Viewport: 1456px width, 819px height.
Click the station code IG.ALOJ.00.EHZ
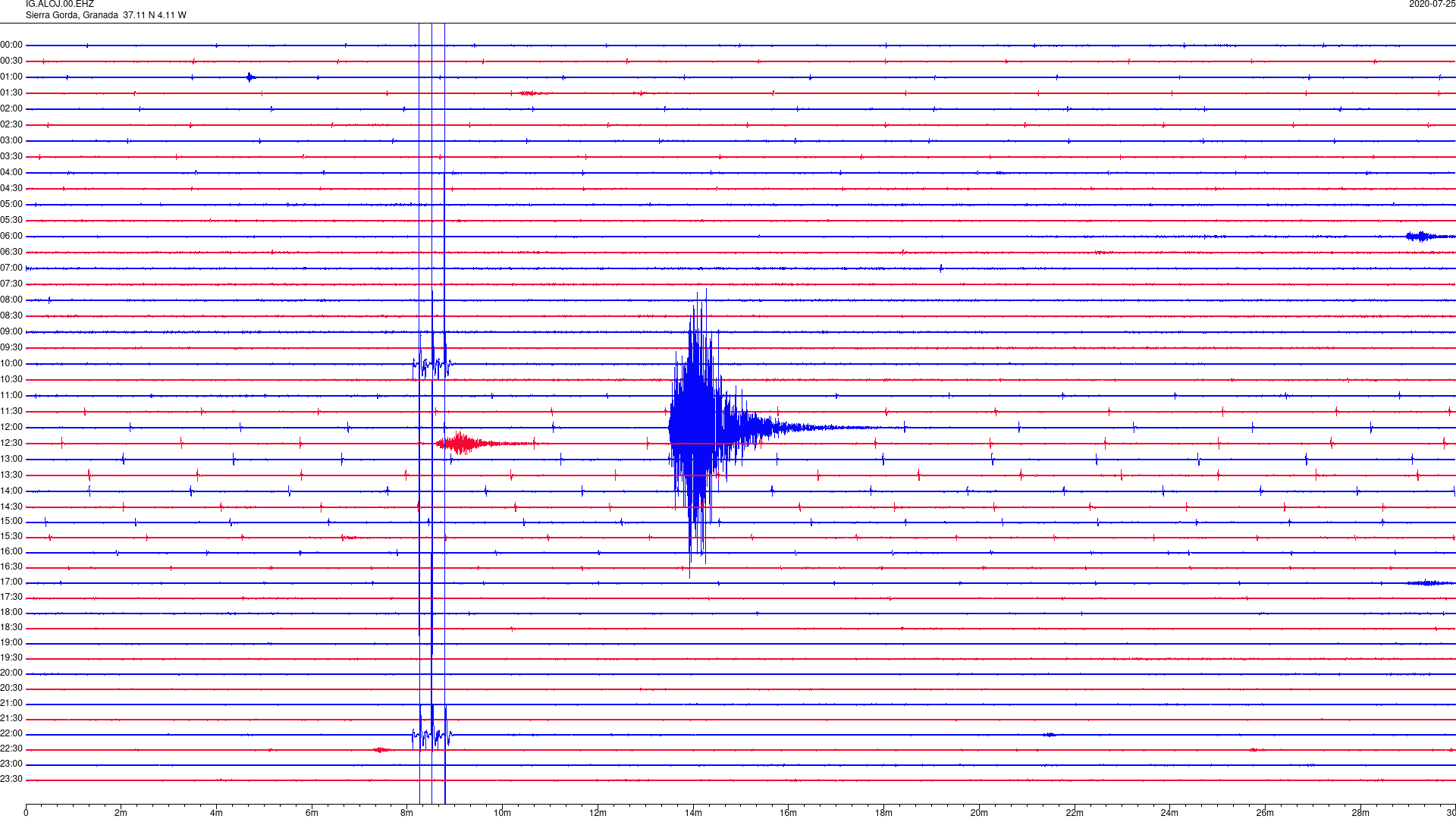tap(60, 5)
